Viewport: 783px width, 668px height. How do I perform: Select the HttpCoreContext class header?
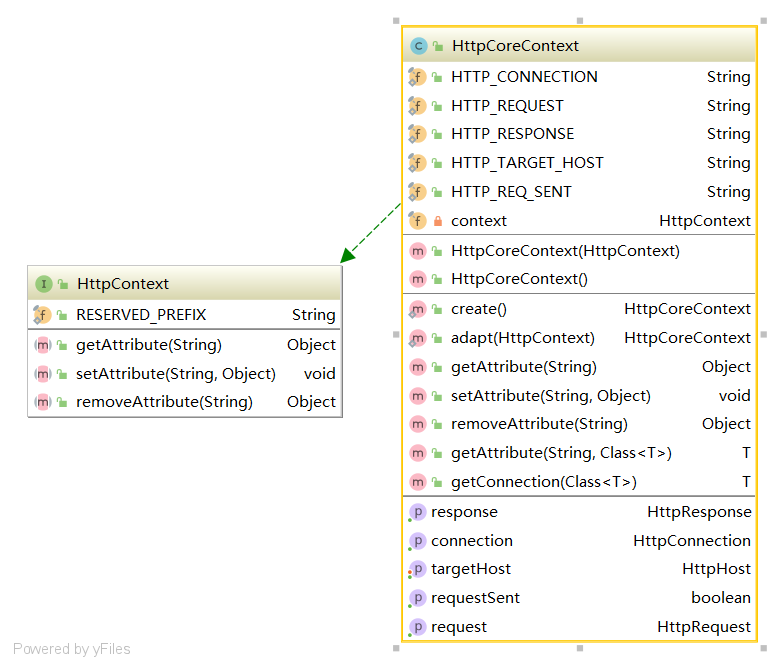point(579,45)
